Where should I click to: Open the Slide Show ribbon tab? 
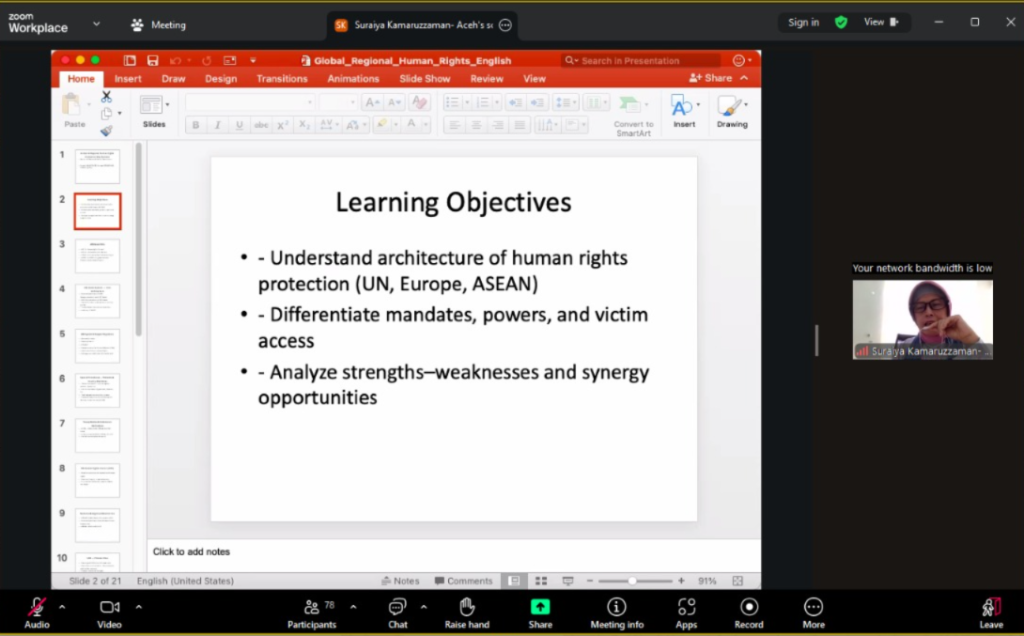coord(424,78)
